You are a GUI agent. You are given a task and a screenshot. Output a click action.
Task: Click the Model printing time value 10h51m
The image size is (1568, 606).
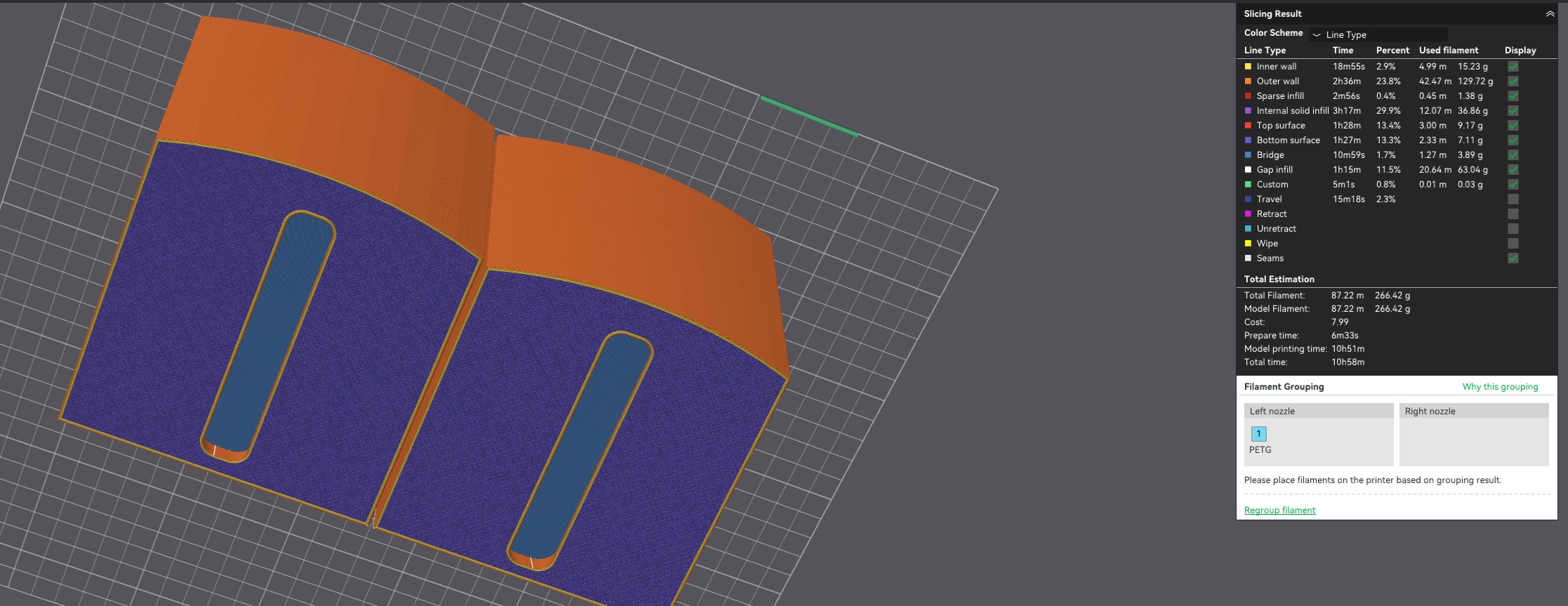[1348, 349]
